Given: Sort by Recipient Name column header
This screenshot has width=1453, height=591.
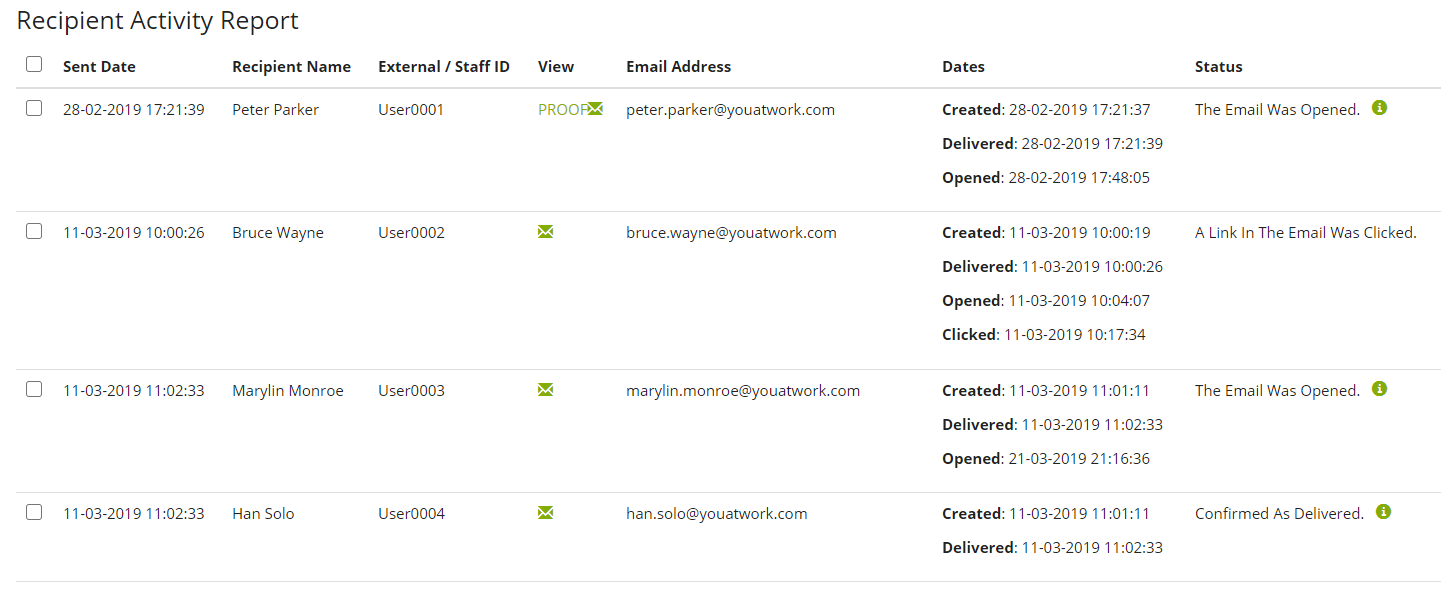Looking at the screenshot, I should coord(291,67).
